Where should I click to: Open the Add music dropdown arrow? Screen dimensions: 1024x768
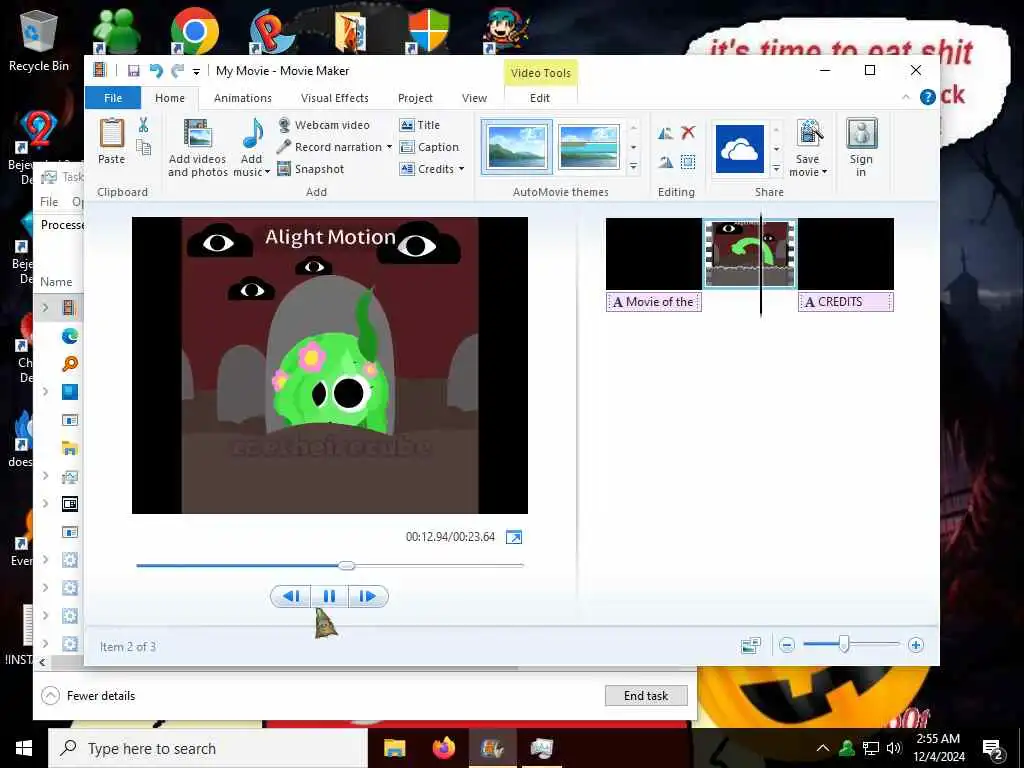pos(267,172)
